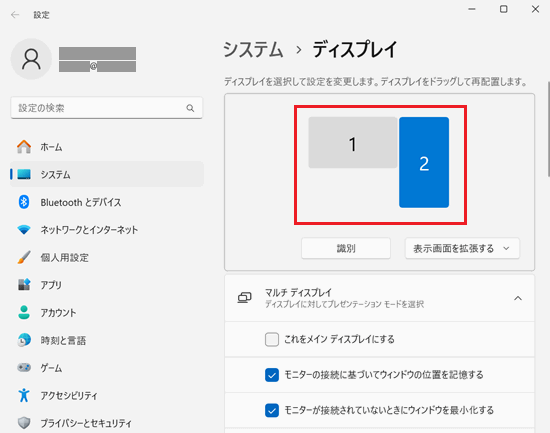Select display 1 in arrangement
The image size is (550, 433).
pyautogui.click(x=353, y=142)
